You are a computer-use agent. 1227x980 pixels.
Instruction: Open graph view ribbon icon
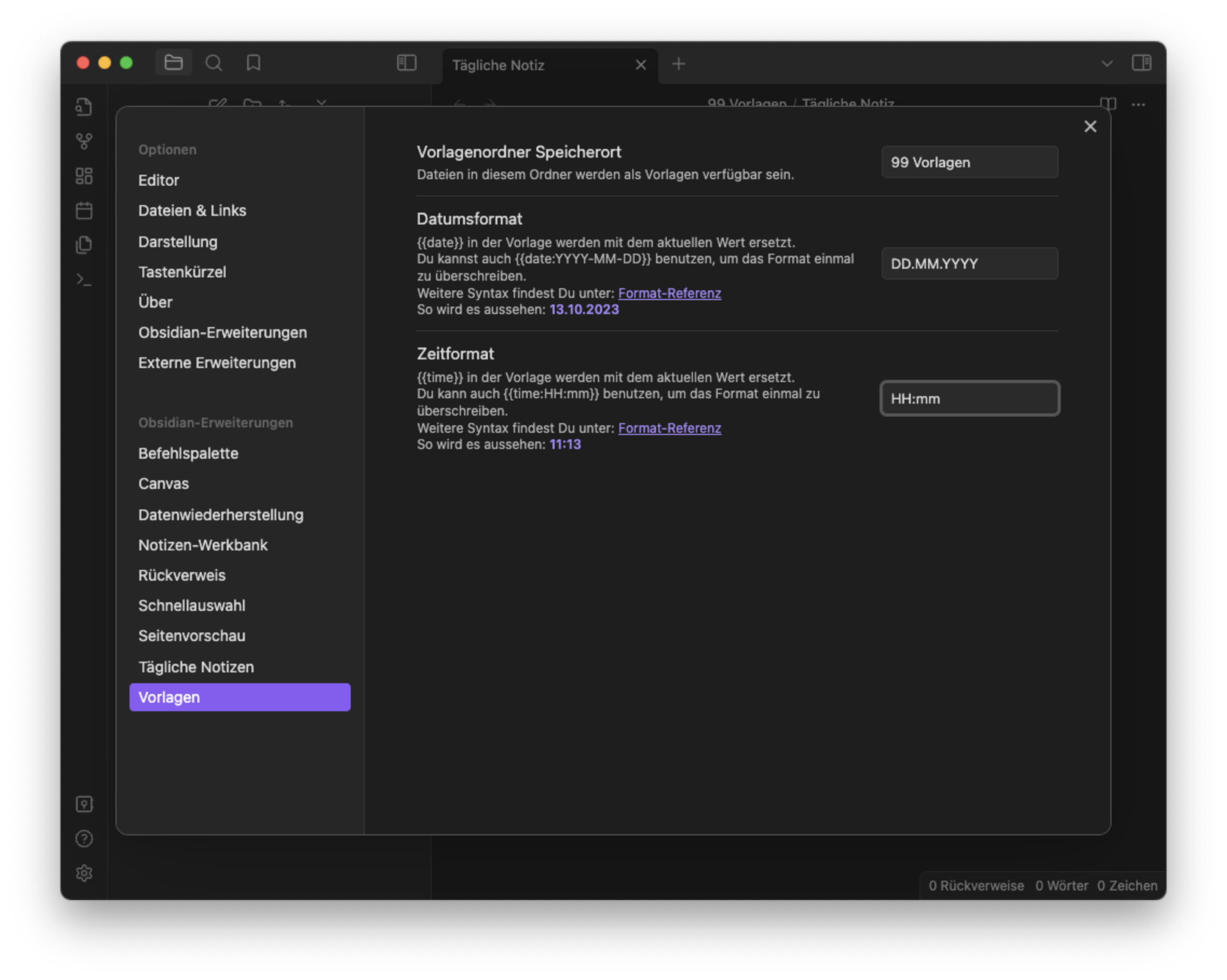tap(84, 141)
